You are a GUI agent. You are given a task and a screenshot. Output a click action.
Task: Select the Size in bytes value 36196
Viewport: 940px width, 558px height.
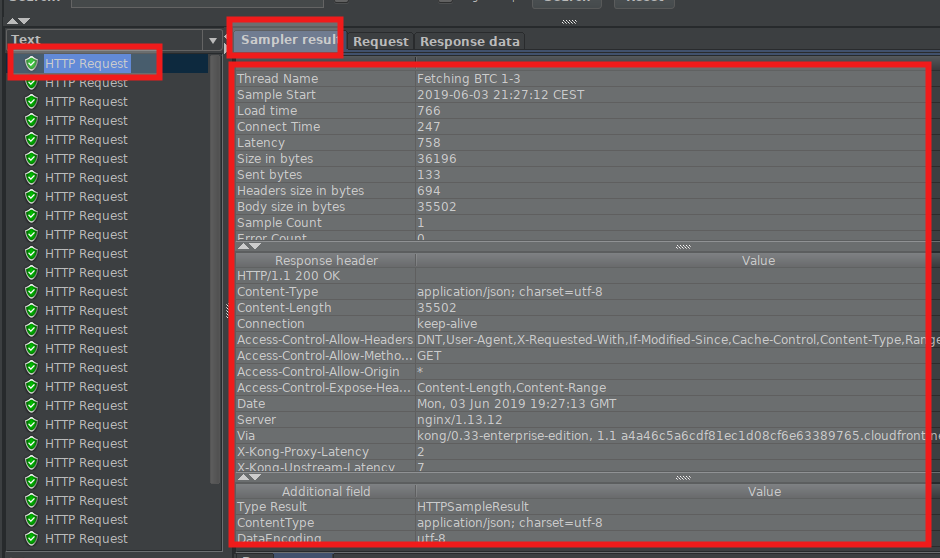tap(437, 159)
